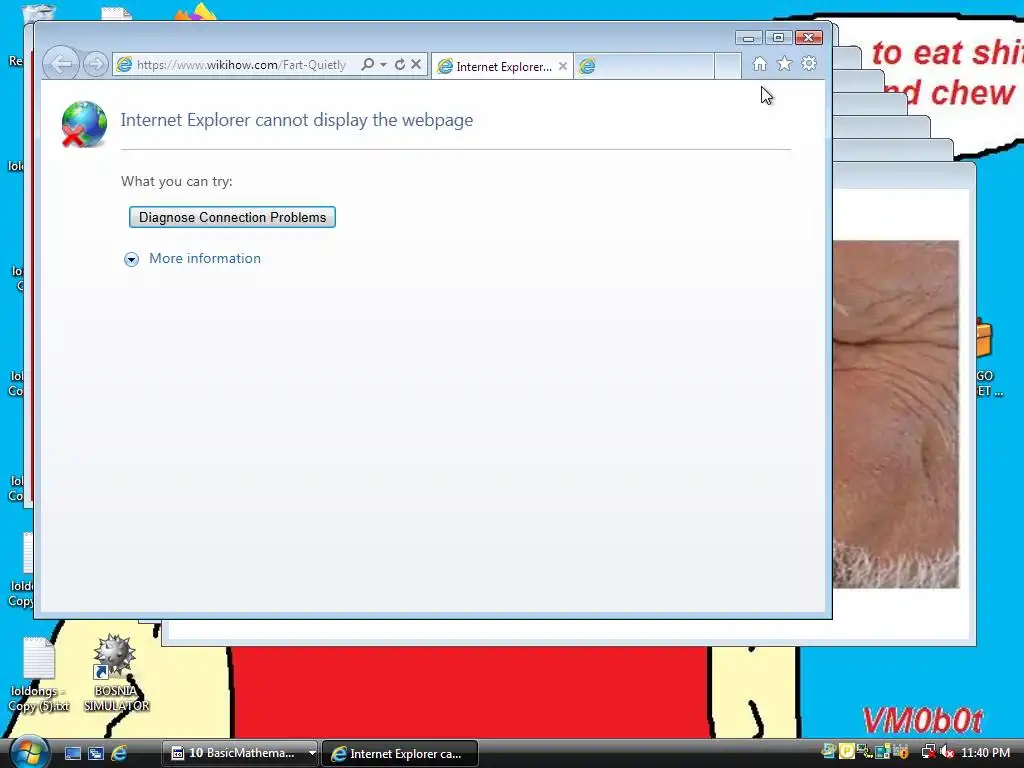Open a new tab with the small tab button
Screen dimensions: 1024x768
pos(728,67)
